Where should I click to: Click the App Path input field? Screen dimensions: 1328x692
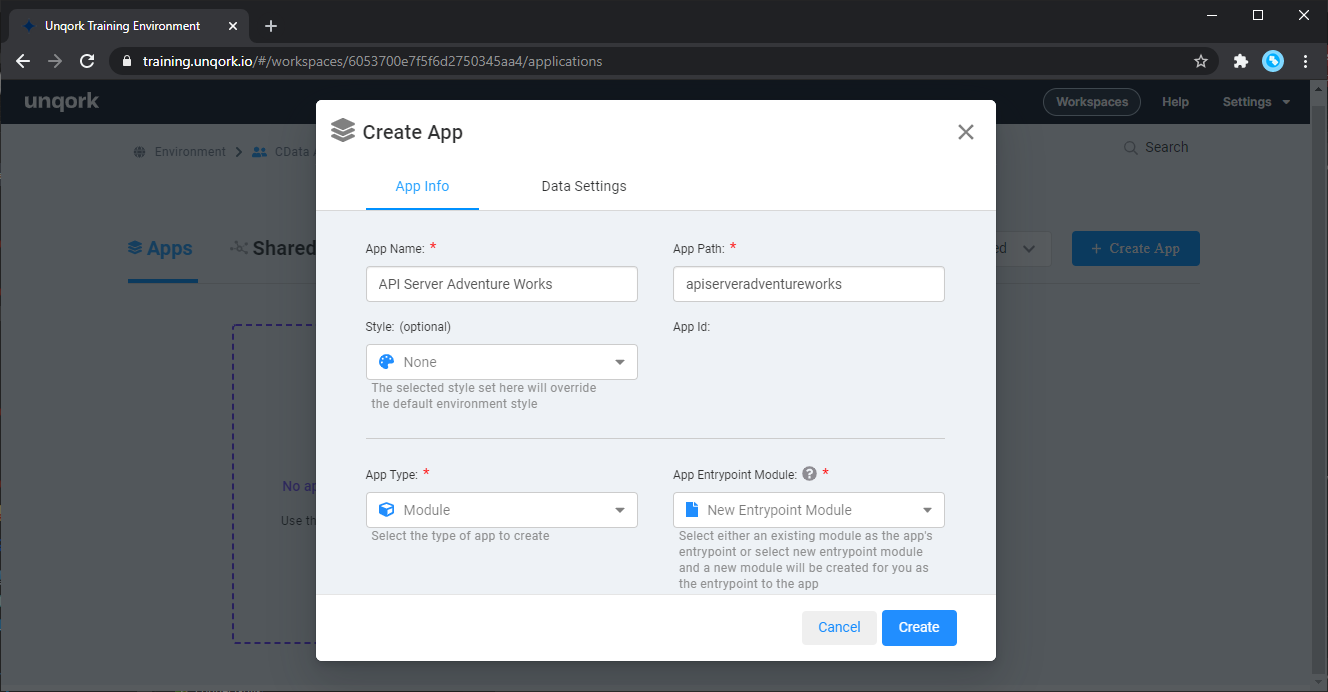[x=808, y=284]
